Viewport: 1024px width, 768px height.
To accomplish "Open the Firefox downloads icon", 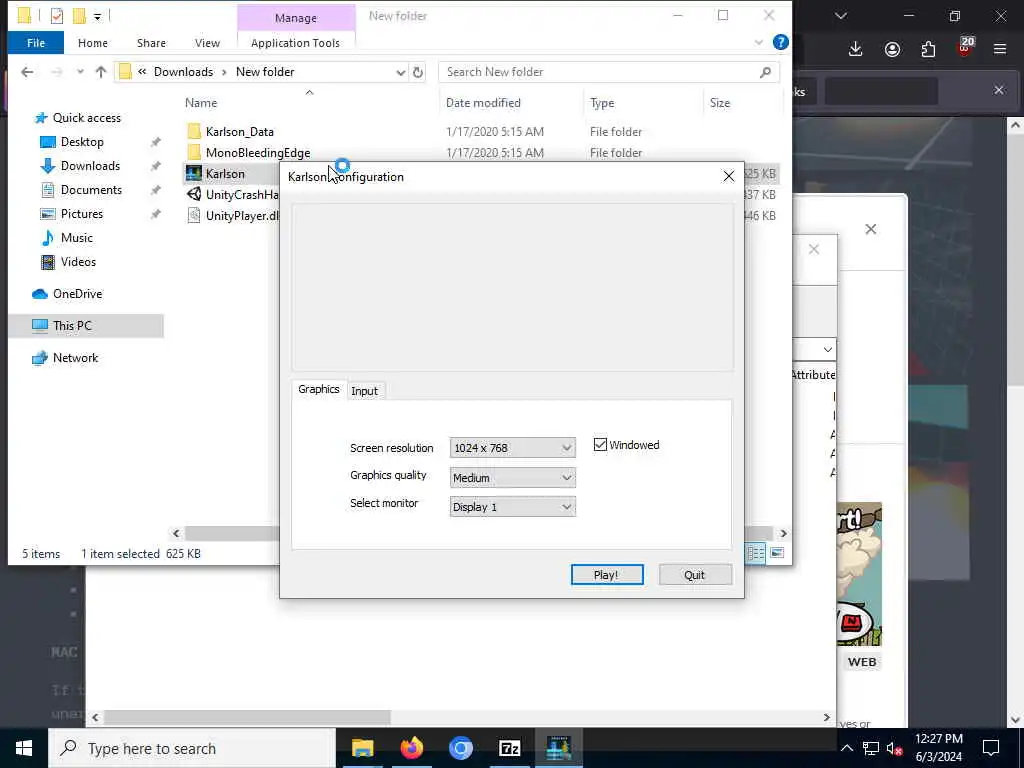I will (x=856, y=49).
